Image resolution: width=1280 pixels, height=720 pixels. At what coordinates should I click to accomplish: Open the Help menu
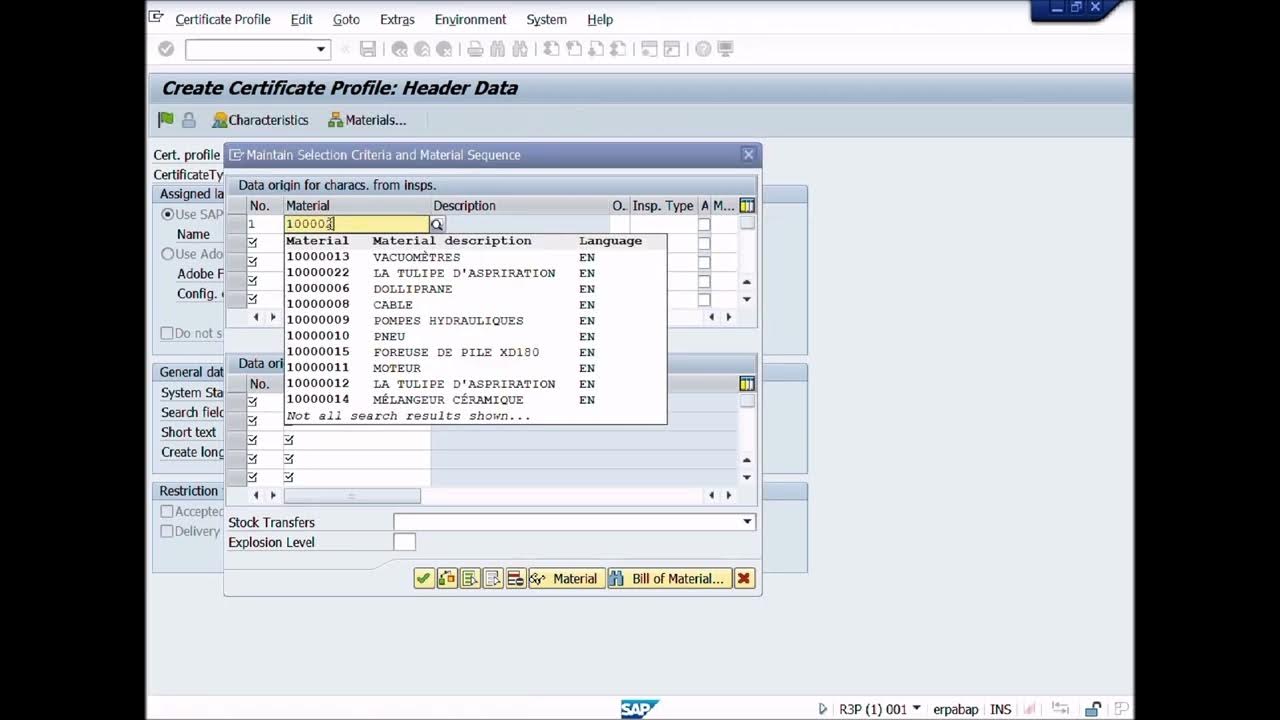(x=600, y=19)
